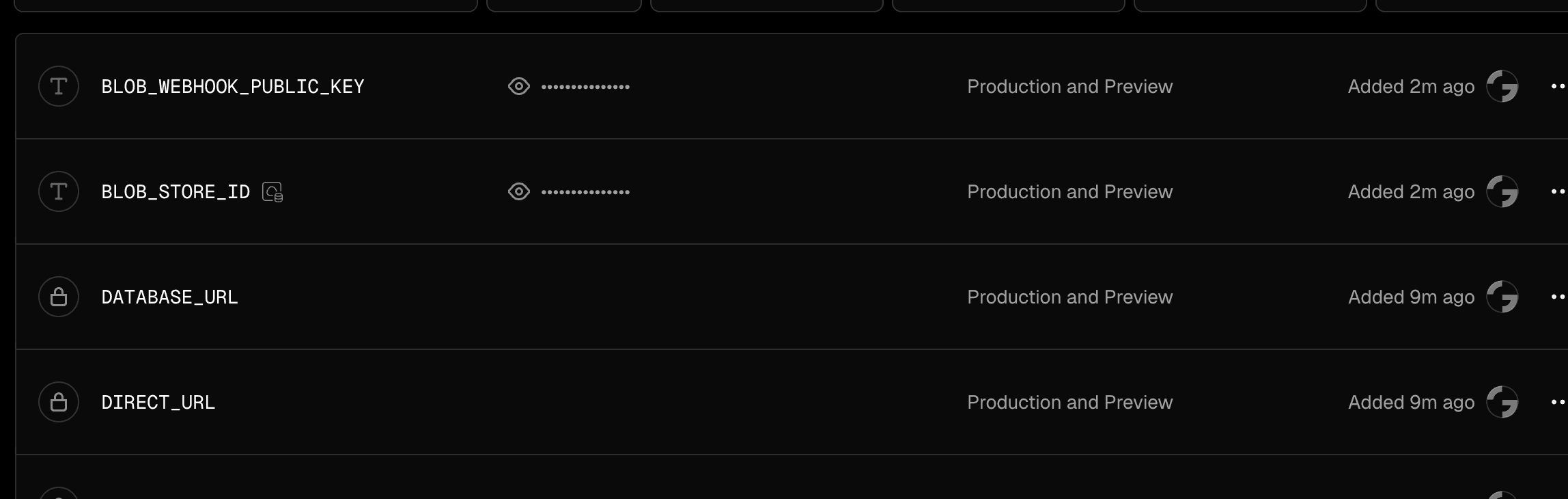The height and width of the screenshot is (499, 1568).
Task: Open the more options menu for DATABASE_URL
Action: [1558, 297]
